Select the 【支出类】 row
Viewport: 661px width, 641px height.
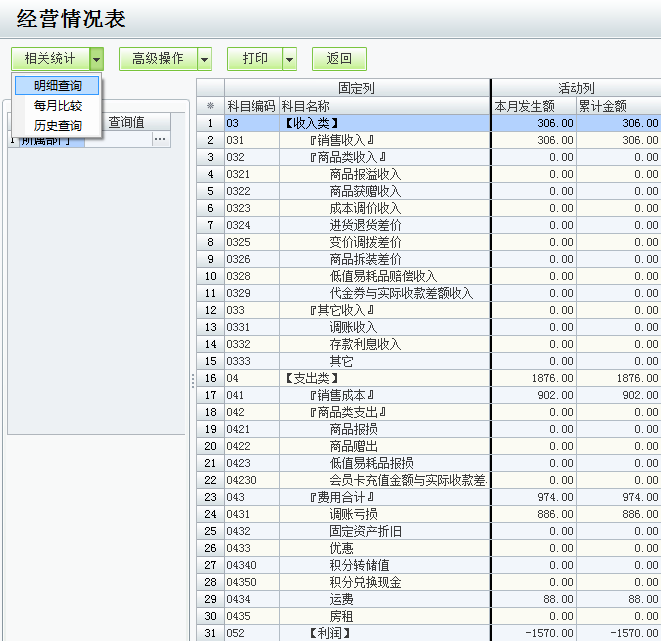pos(429,378)
